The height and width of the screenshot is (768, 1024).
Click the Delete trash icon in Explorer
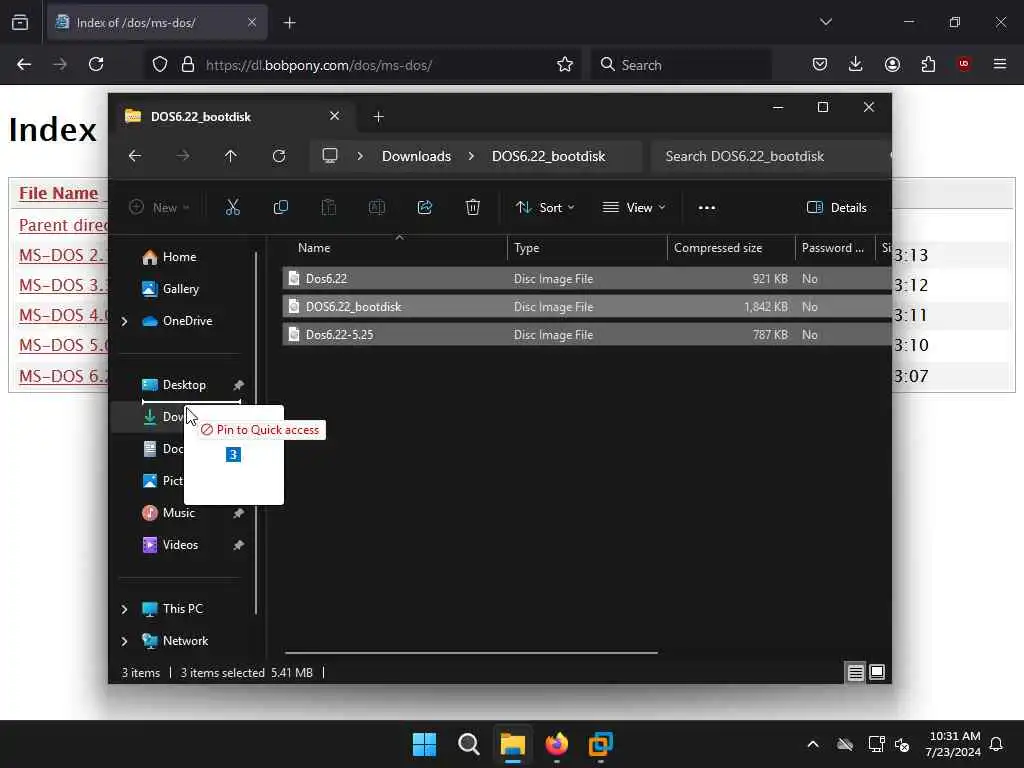point(473,208)
